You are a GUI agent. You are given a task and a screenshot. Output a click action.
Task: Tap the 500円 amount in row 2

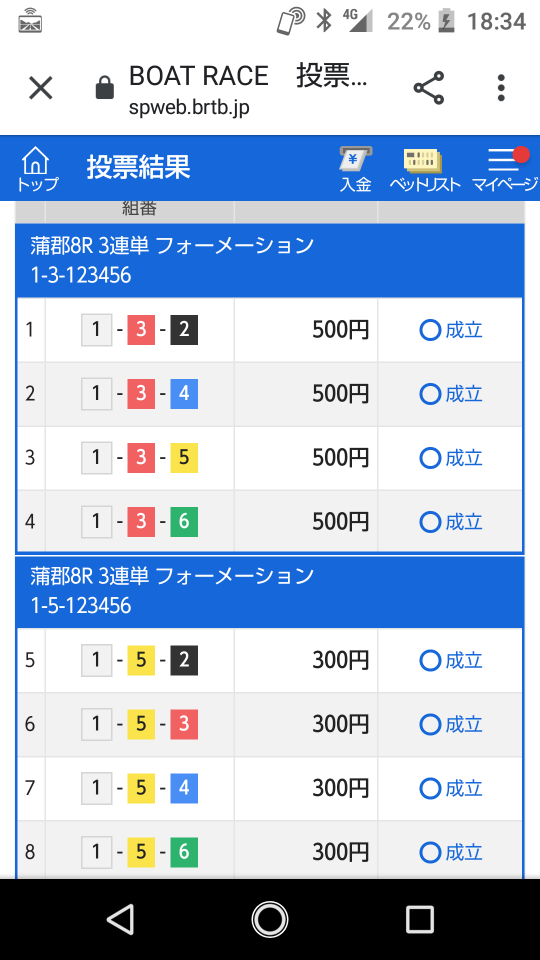340,394
